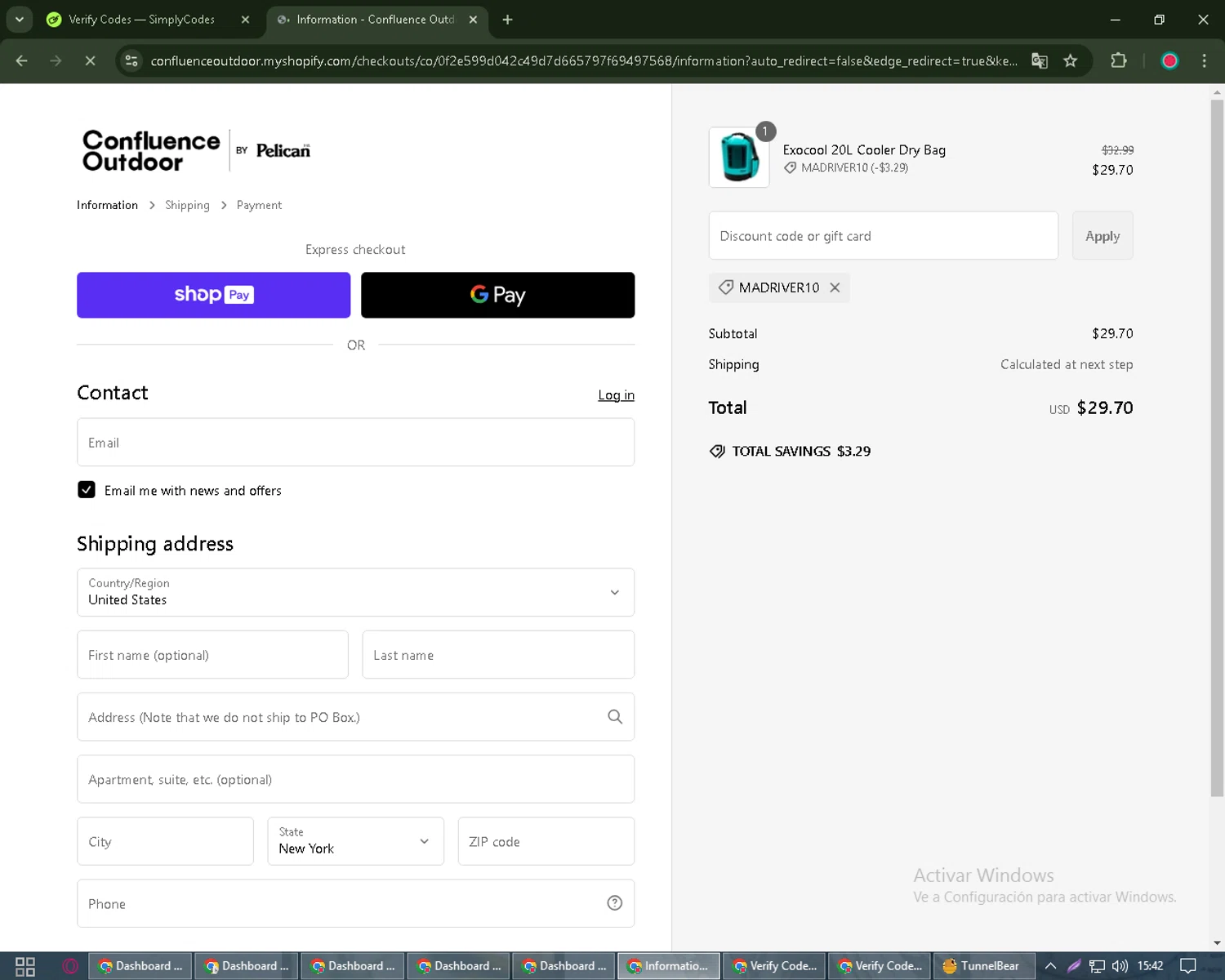1225x980 pixels.
Task: Click the Information breadcrumb
Action: [107, 205]
